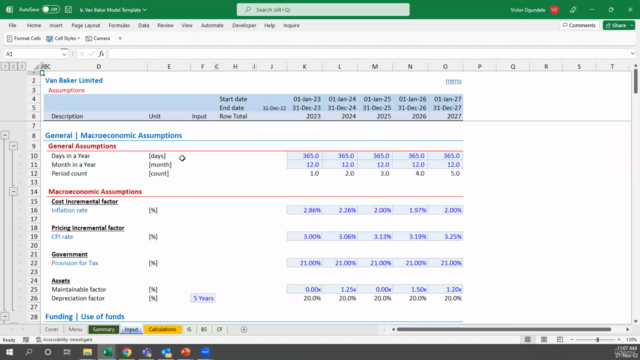Image resolution: width=640 pixels, height=360 pixels.
Task: Open the File menu
Action: click(x=12, y=25)
